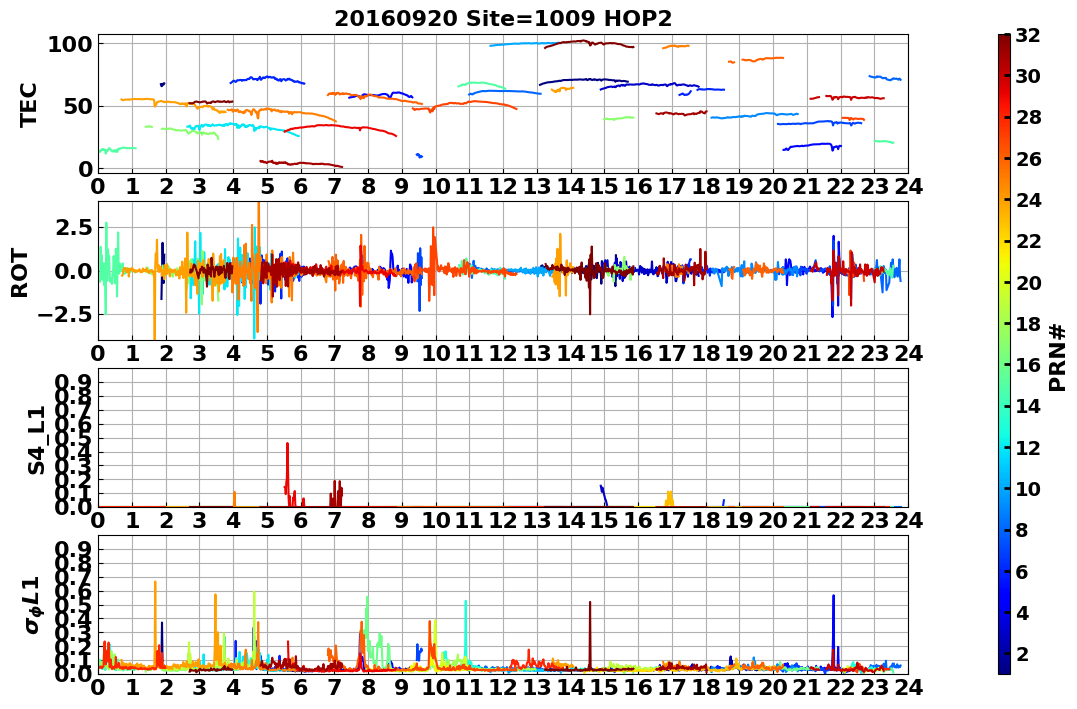Select colorbar tick label 16
Image resolution: width=1077 pixels, height=709 pixels.
pyautogui.click(x=1028, y=364)
